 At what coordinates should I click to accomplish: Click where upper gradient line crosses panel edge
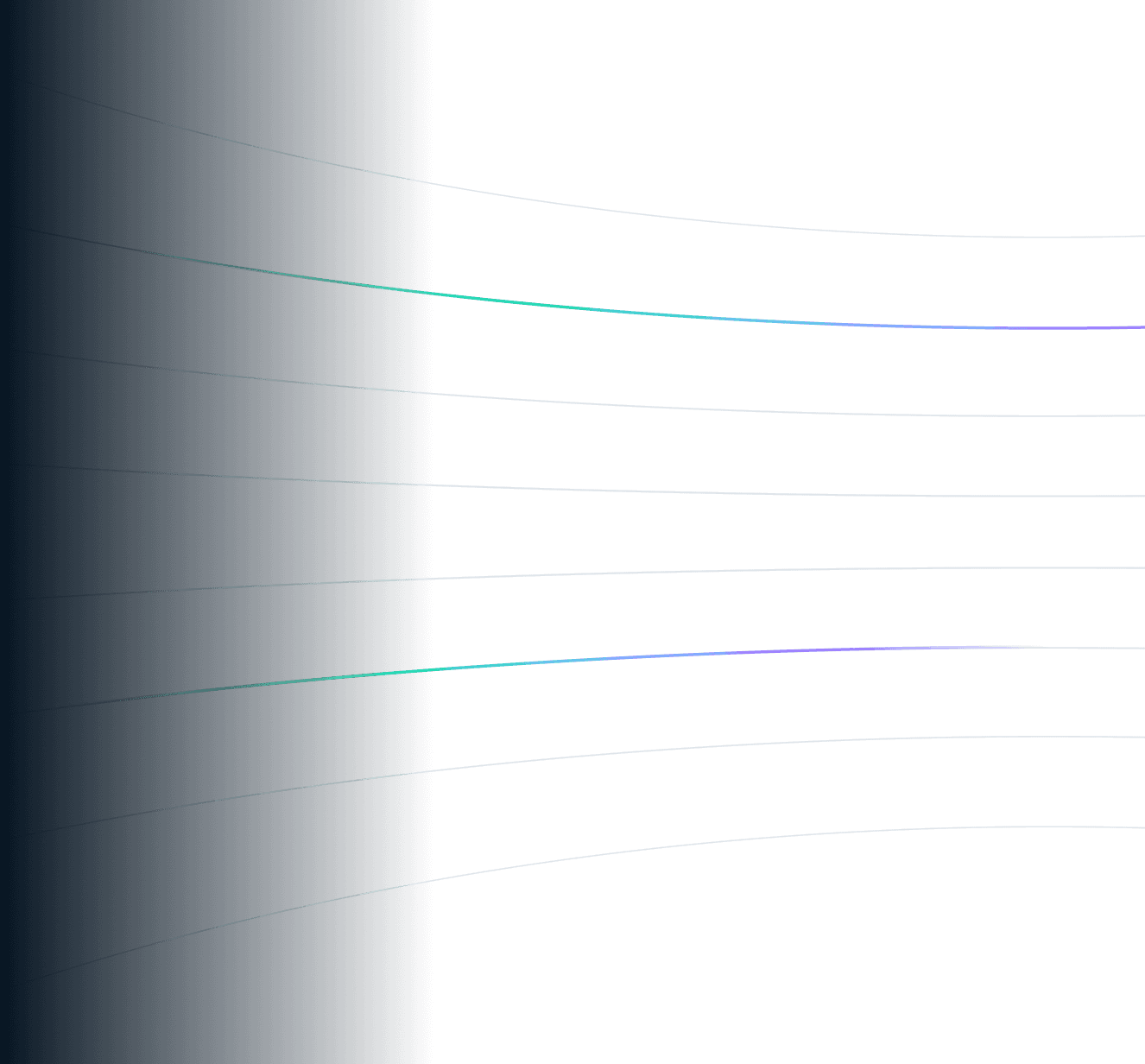(422, 293)
